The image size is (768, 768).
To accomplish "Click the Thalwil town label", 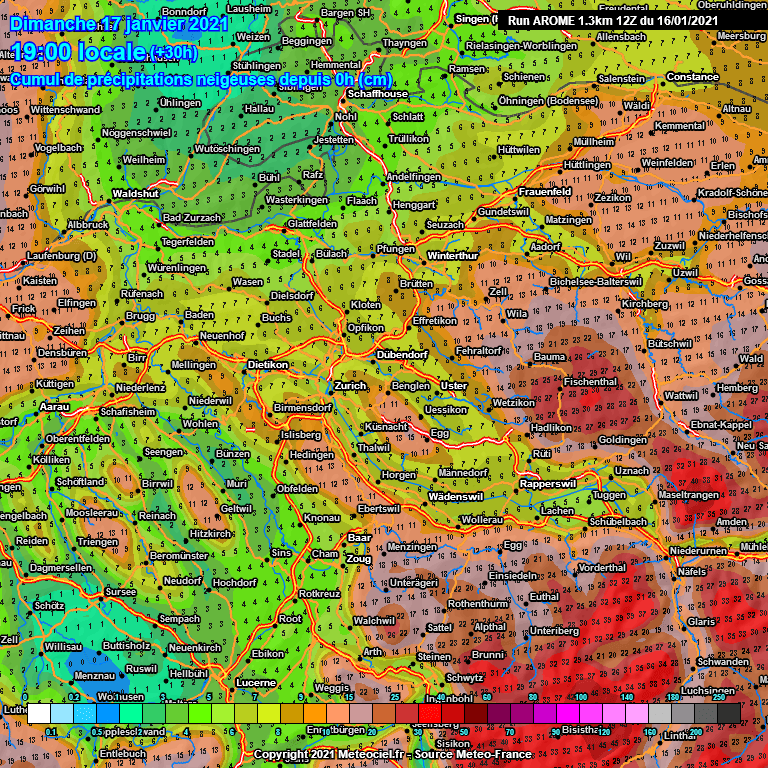I will click(x=374, y=447).
